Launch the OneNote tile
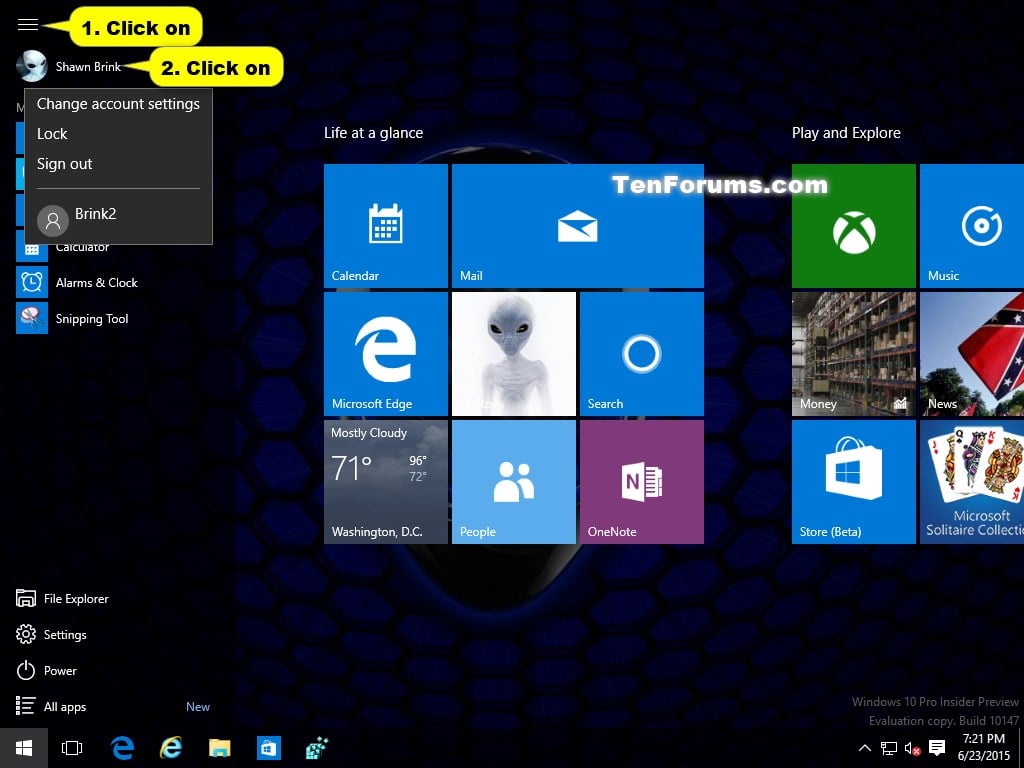 [x=642, y=482]
